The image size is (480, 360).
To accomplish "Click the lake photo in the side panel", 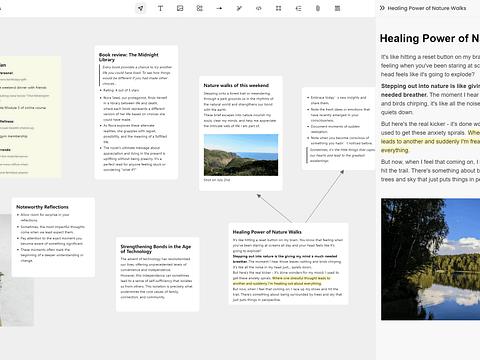I will click(x=430, y=259).
